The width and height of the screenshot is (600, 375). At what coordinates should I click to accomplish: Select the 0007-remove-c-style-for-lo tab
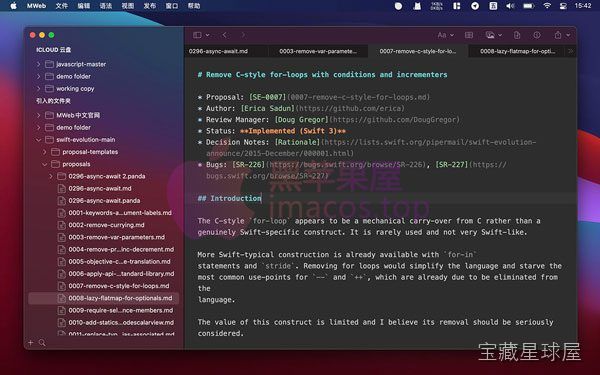[x=418, y=51]
